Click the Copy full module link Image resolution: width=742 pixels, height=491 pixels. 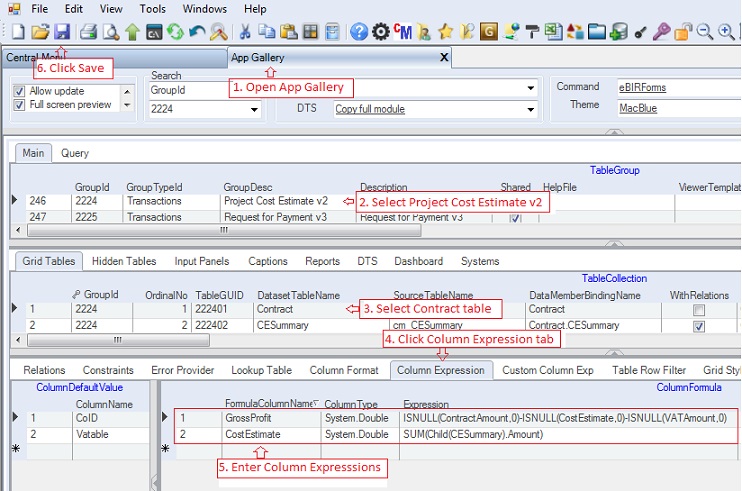370,109
